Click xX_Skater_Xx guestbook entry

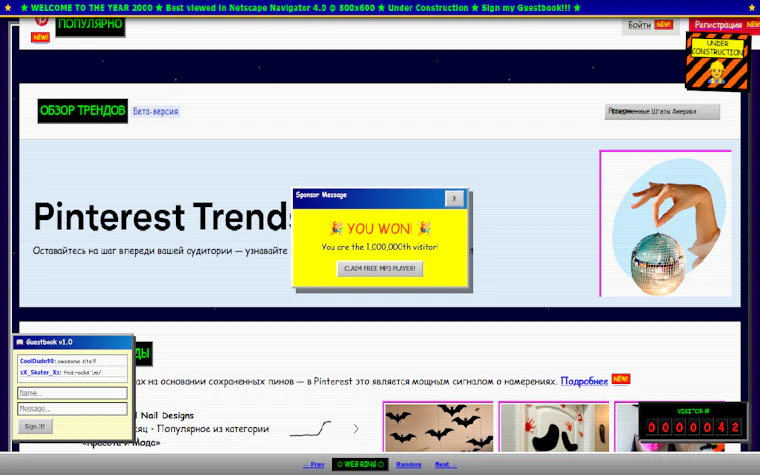click(x=72, y=372)
